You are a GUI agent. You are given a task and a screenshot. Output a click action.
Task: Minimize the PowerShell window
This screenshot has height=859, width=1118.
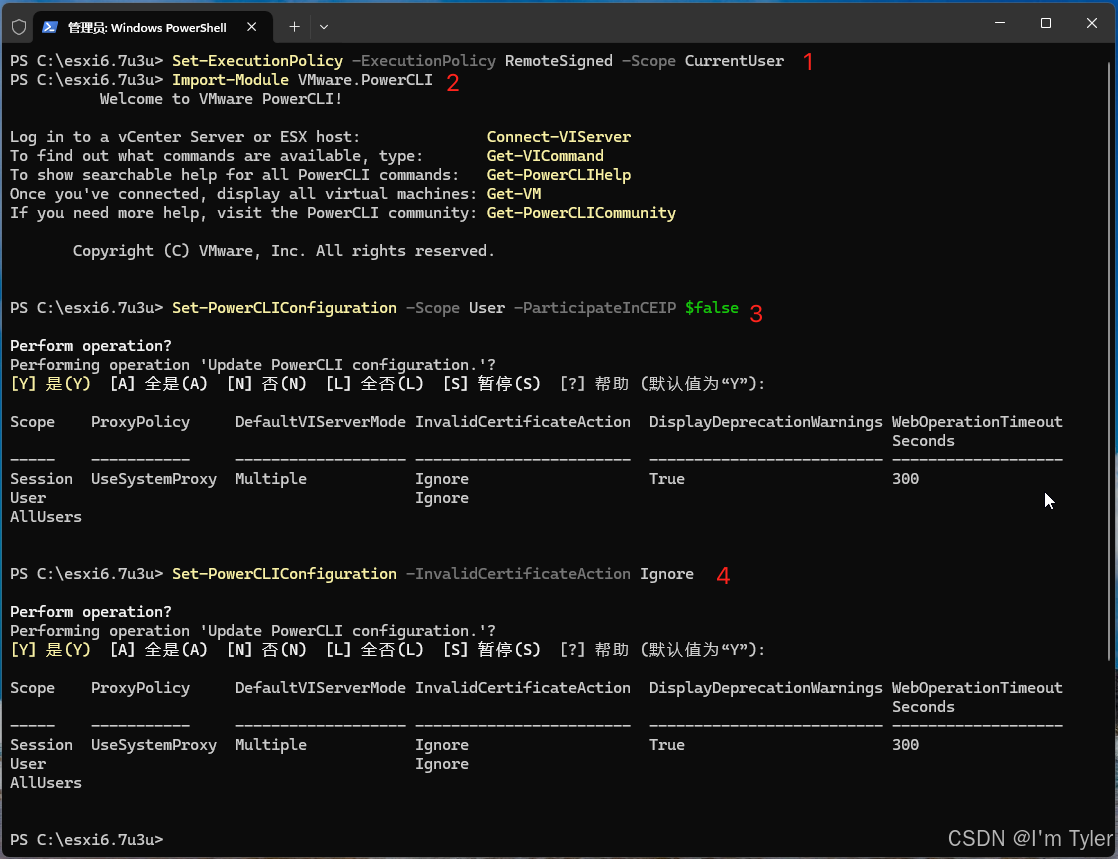(1000, 23)
